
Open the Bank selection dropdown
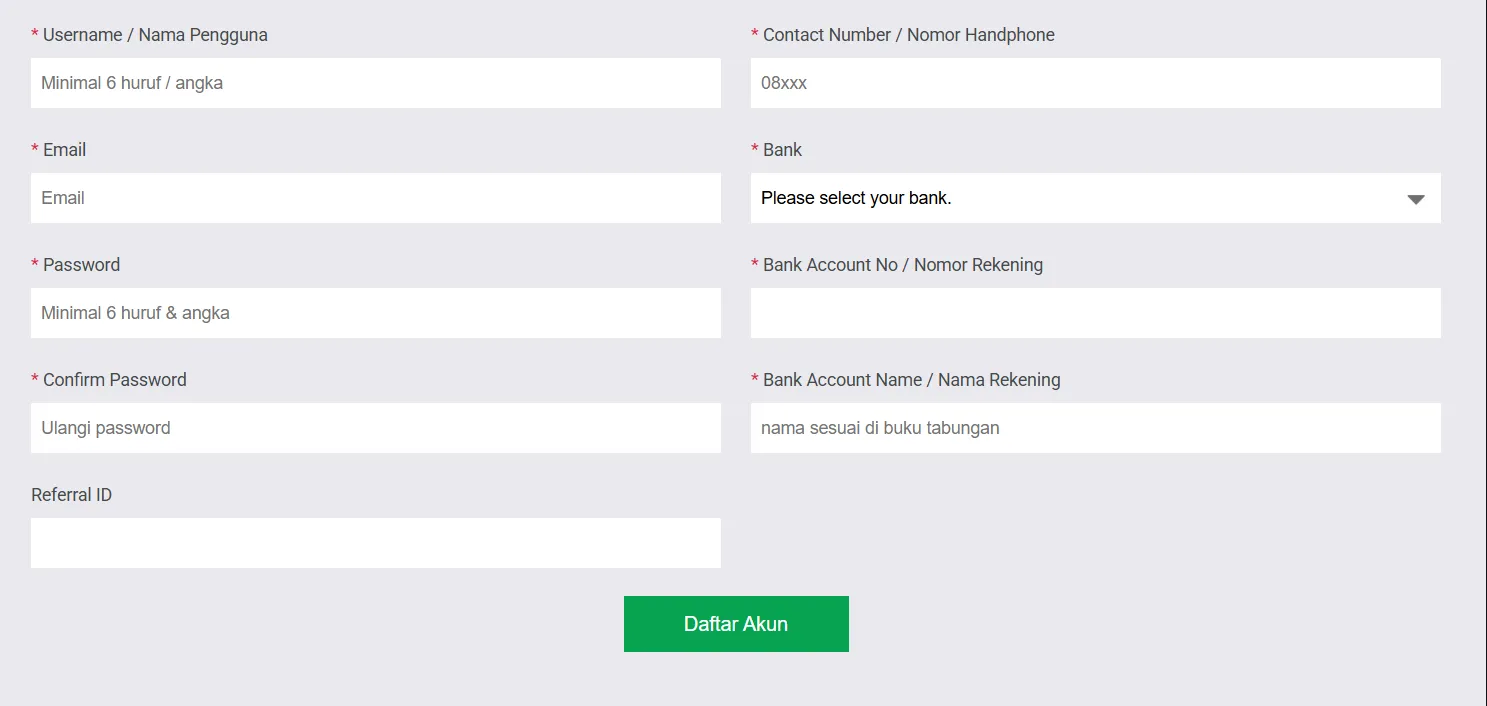(x=1095, y=198)
